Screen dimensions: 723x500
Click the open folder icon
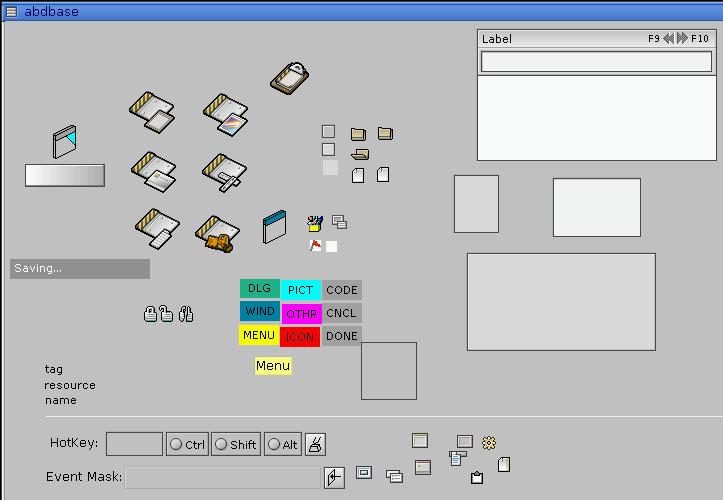[x=360, y=154]
